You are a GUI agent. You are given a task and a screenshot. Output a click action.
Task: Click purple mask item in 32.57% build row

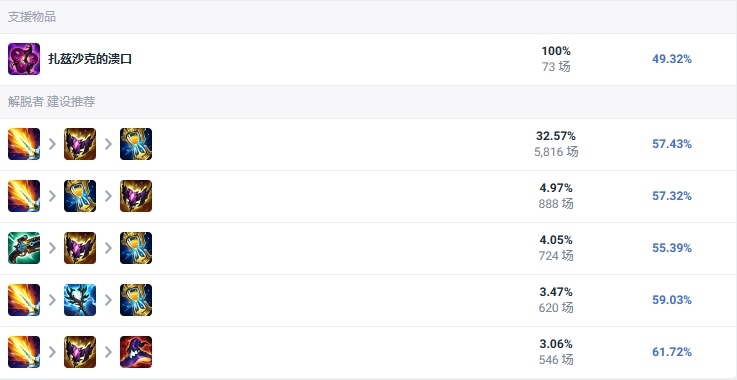coord(80,144)
